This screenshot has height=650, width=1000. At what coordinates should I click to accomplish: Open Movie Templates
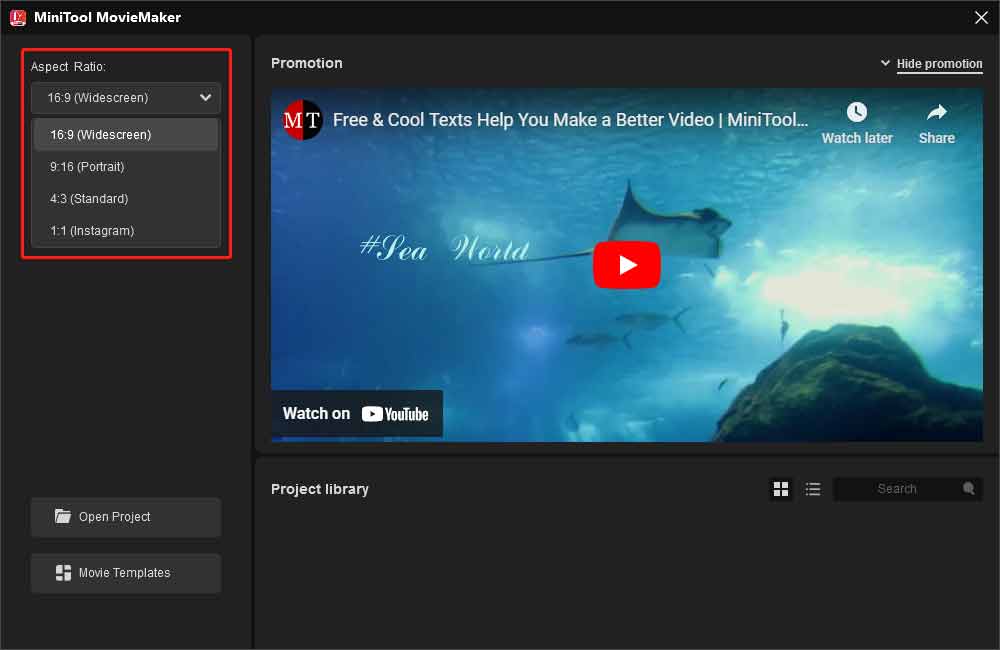point(126,573)
